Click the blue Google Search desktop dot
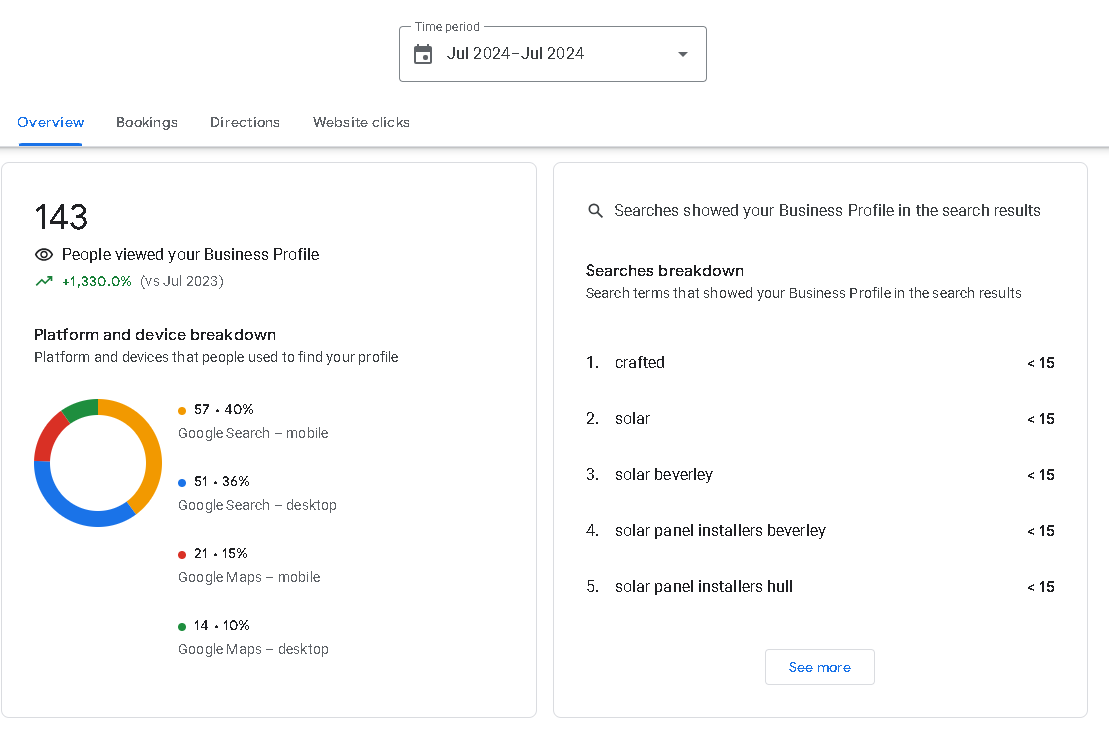Image resolution: width=1109 pixels, height=739 pixels. 182,482
